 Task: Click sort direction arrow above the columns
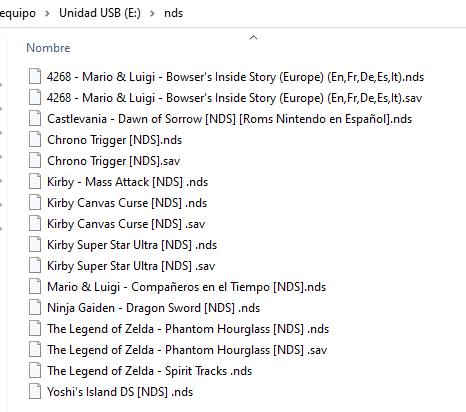(253, 37)
